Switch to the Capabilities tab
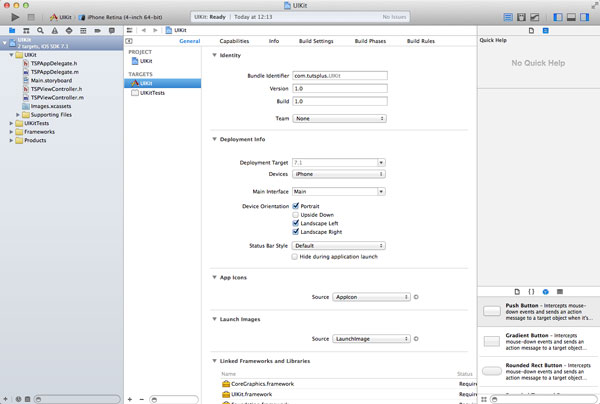Viewport: 600px width, 404px height. [234, 41]
